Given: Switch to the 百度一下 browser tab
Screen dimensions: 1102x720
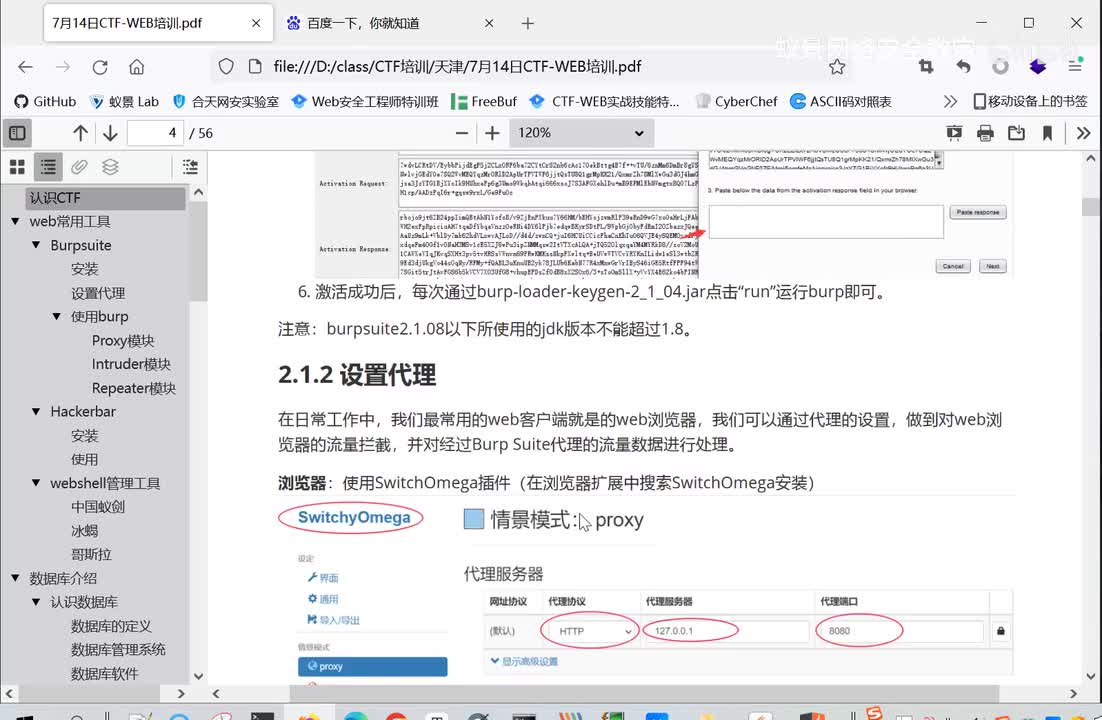Looking at the screenshot, I should pyautogui.click(x=390, y=23).
